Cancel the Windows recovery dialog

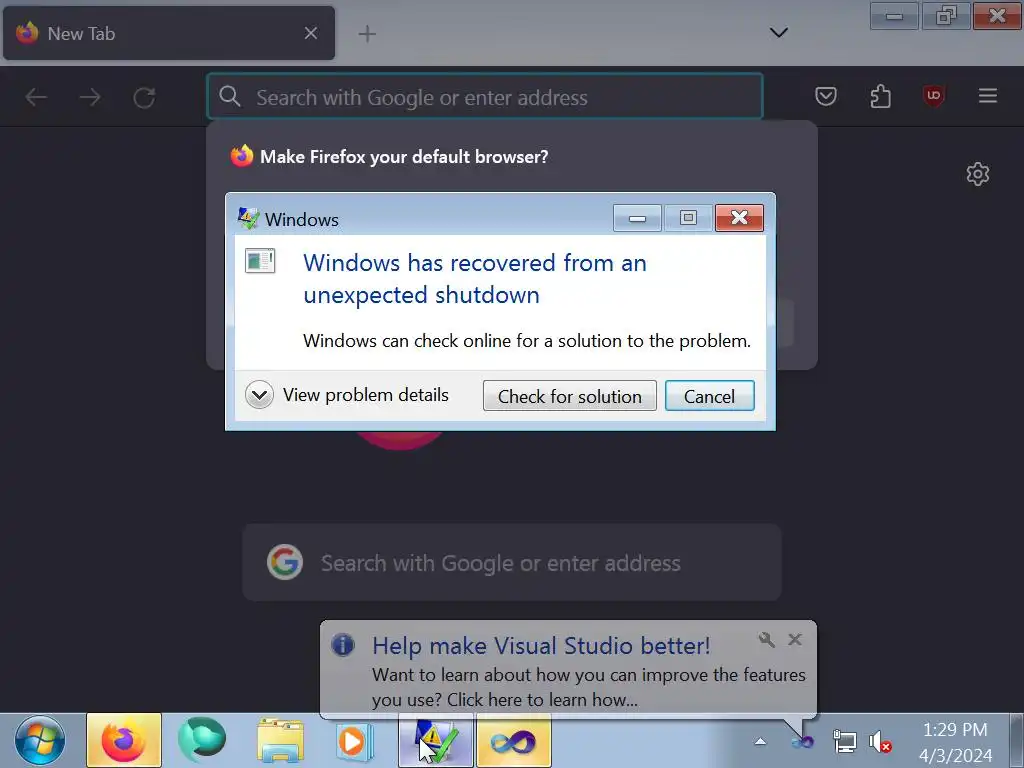tap(709, 396)
